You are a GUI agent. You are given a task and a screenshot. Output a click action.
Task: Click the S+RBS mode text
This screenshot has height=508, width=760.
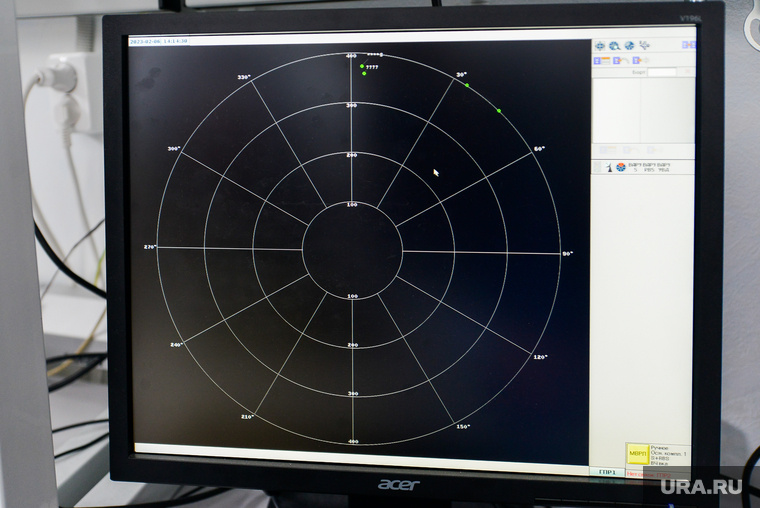(660, 458)
